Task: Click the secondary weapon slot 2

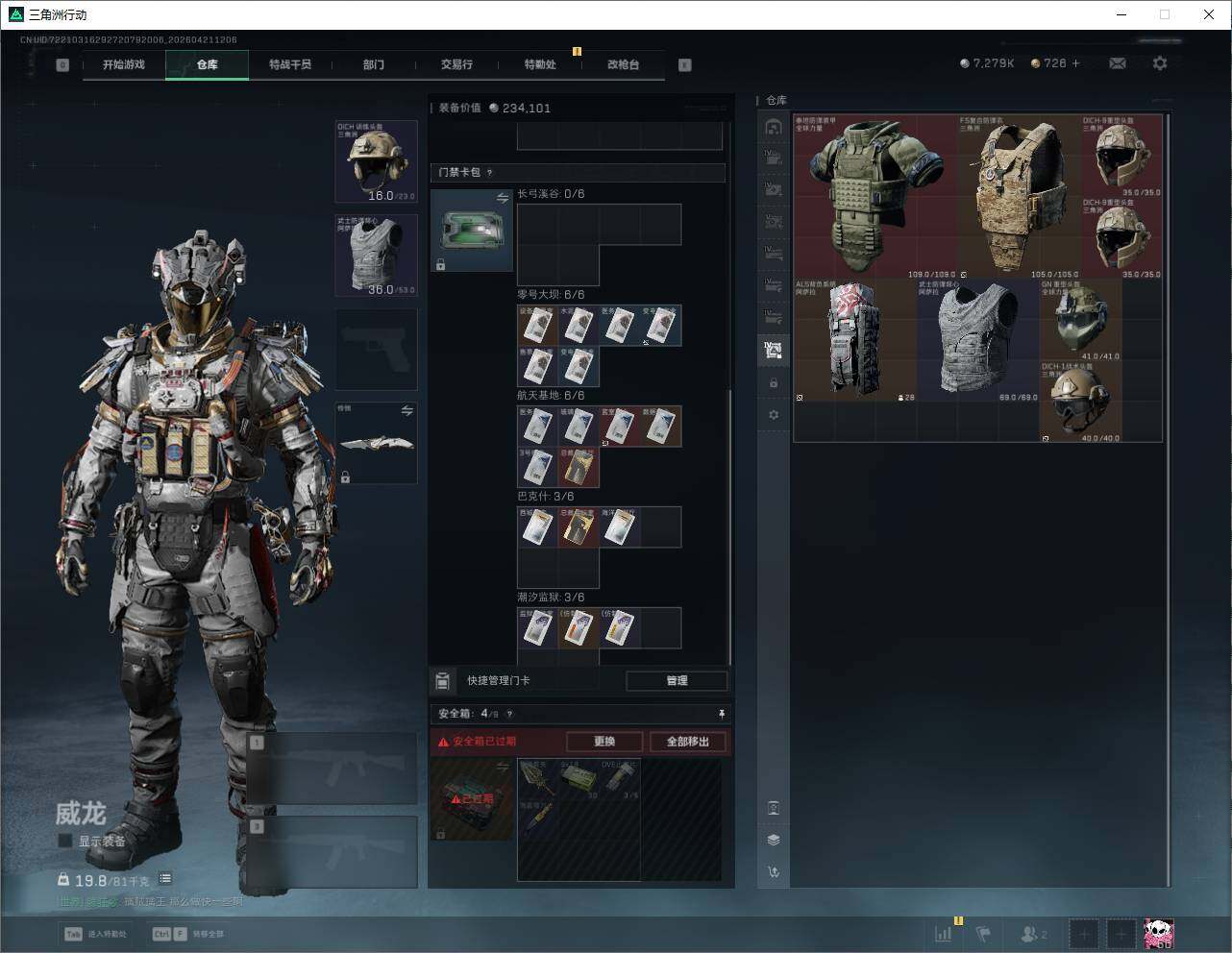Action: tap(333, 851)
